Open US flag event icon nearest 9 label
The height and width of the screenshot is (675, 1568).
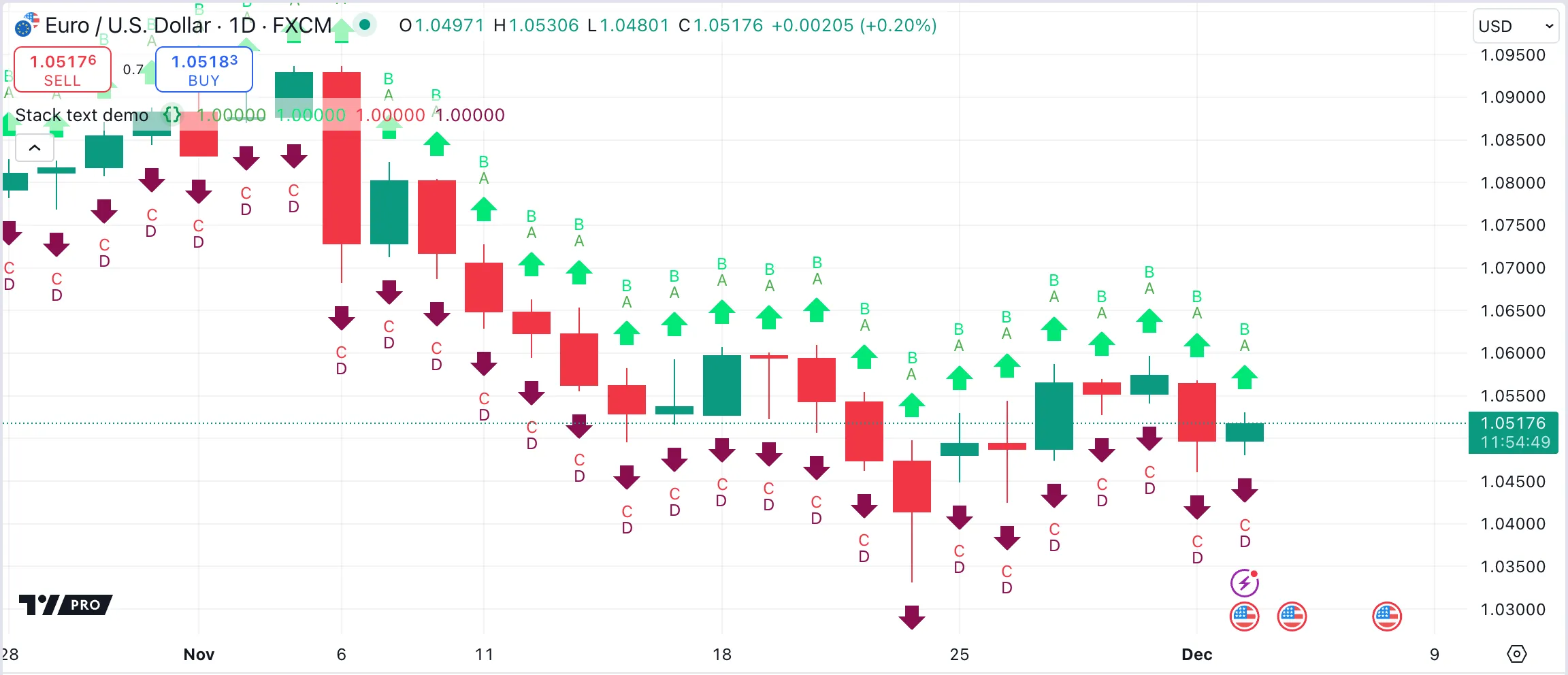(x=1386, y=616)
